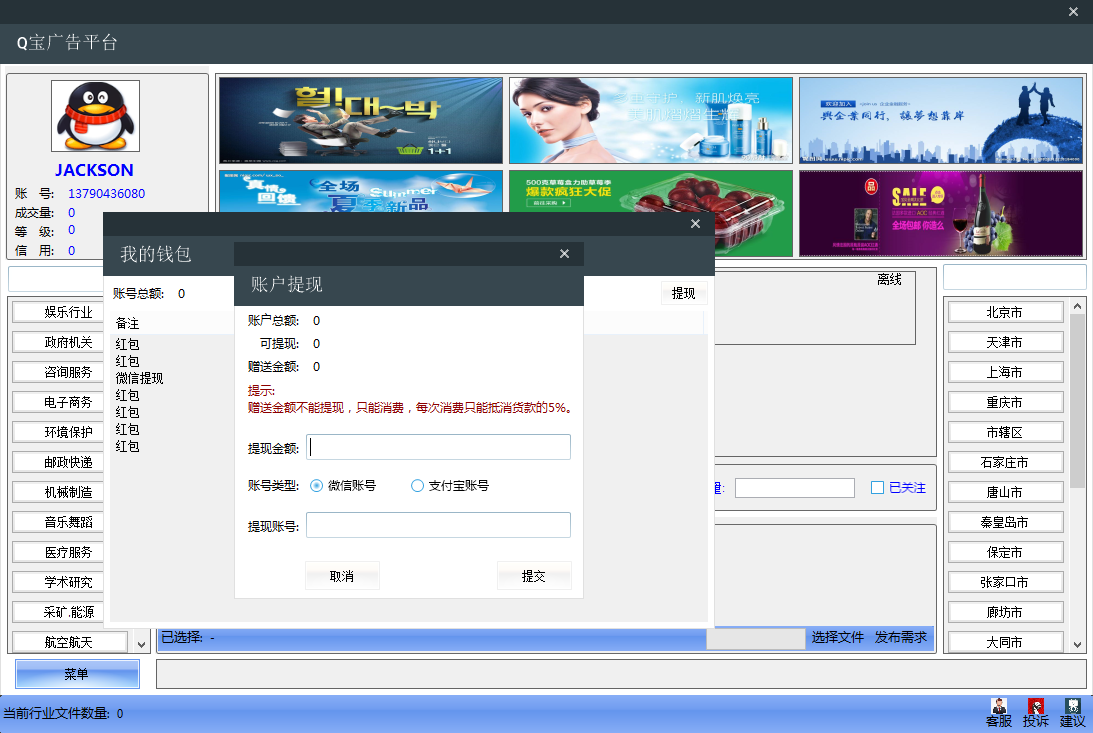Focus the 提现金额 input field
The width and height of the screenshot is (1093, 733).
point(438,447)
